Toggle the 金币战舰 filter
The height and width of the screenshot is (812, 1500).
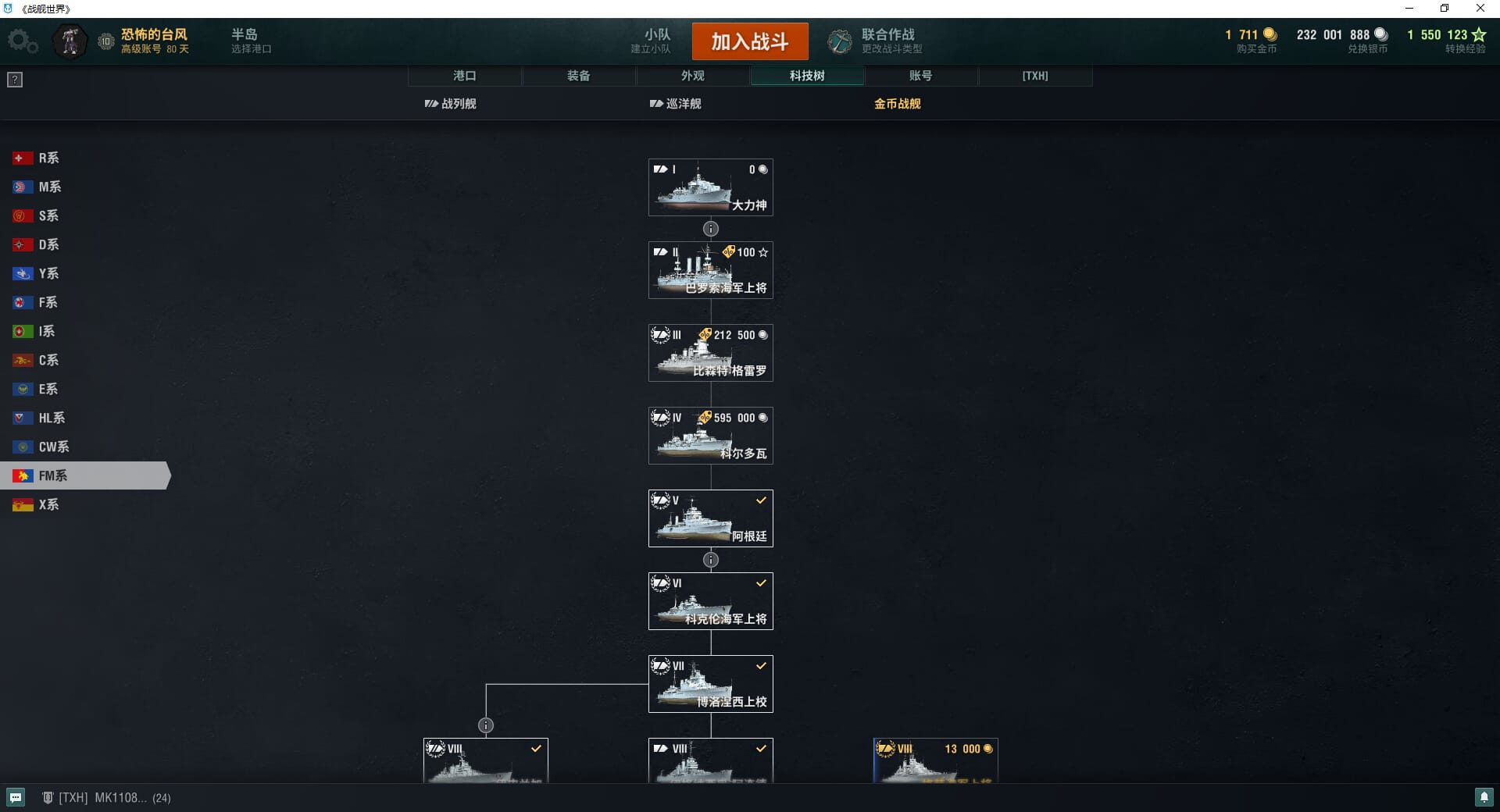point(897,103)
